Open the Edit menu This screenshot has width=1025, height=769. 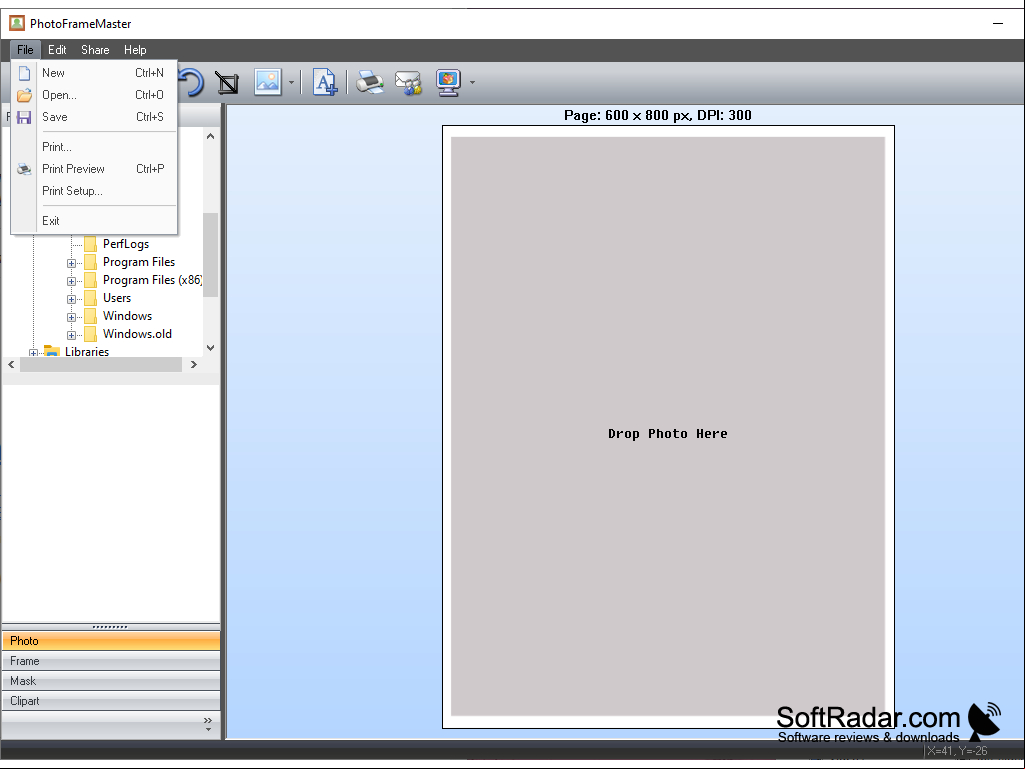57,50
